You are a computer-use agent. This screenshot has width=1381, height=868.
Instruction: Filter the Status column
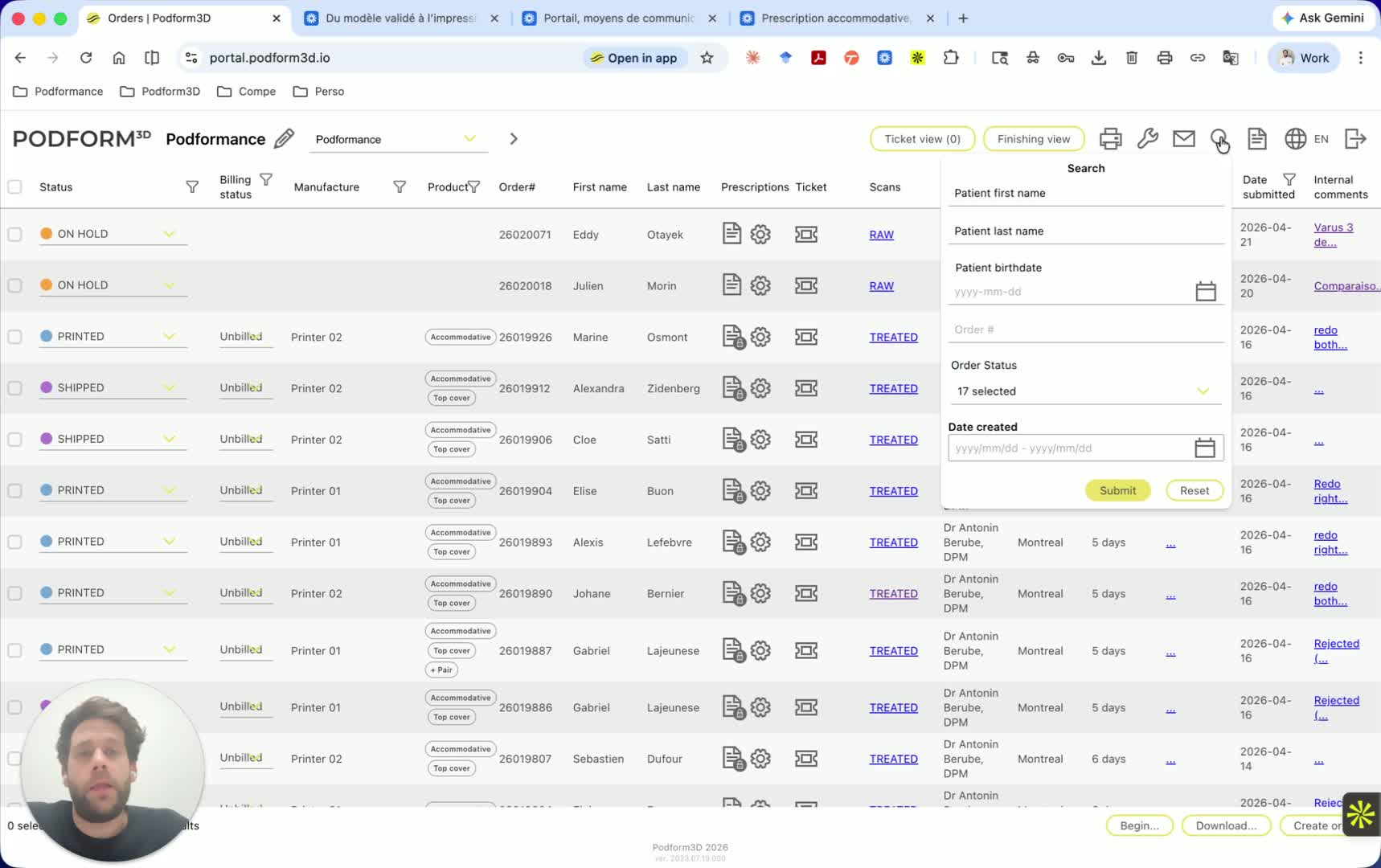click(192, 187)
